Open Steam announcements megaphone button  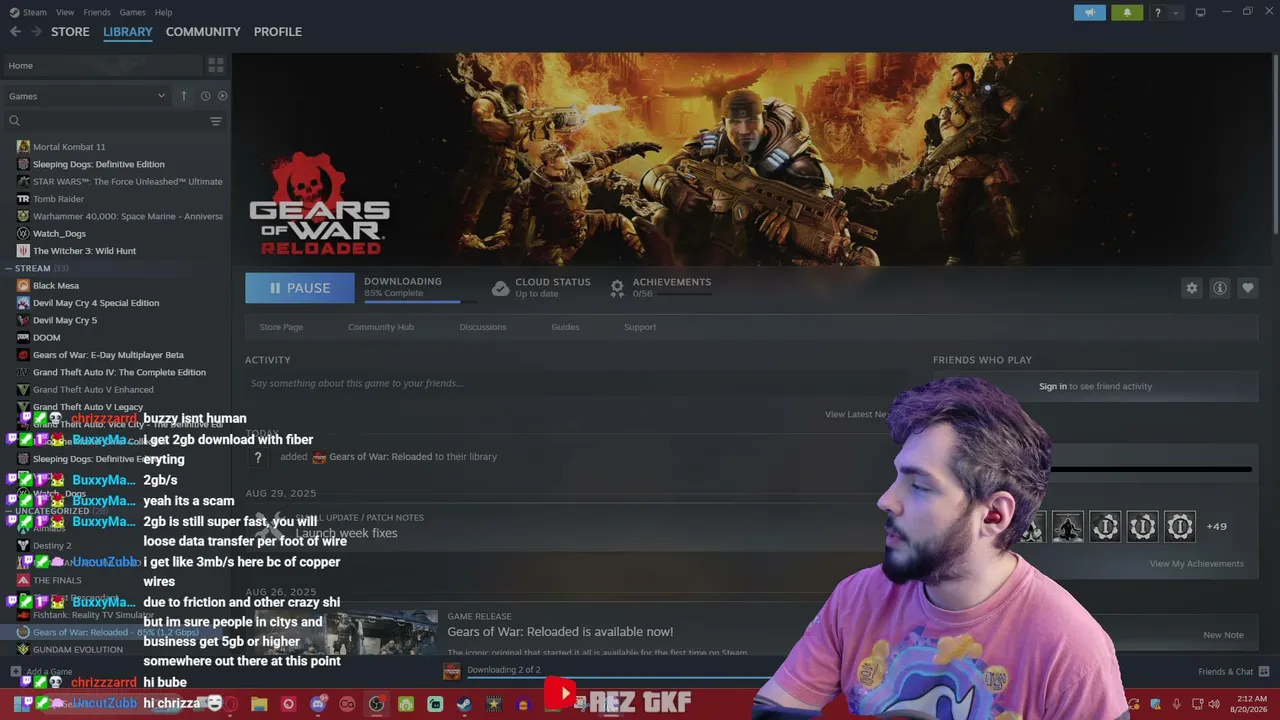pyautogui.click(x=1090, y=13)
